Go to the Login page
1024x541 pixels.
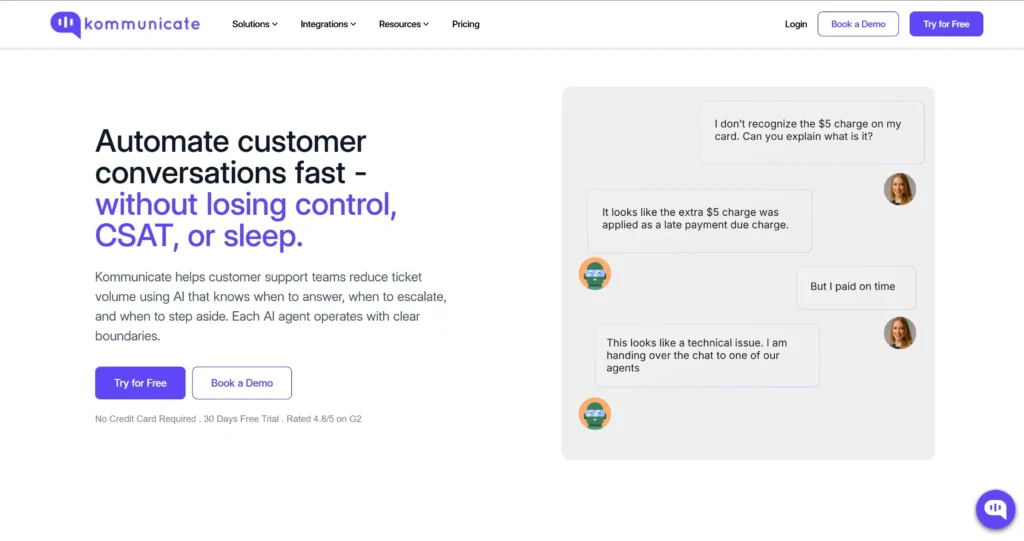click(795, 24)
